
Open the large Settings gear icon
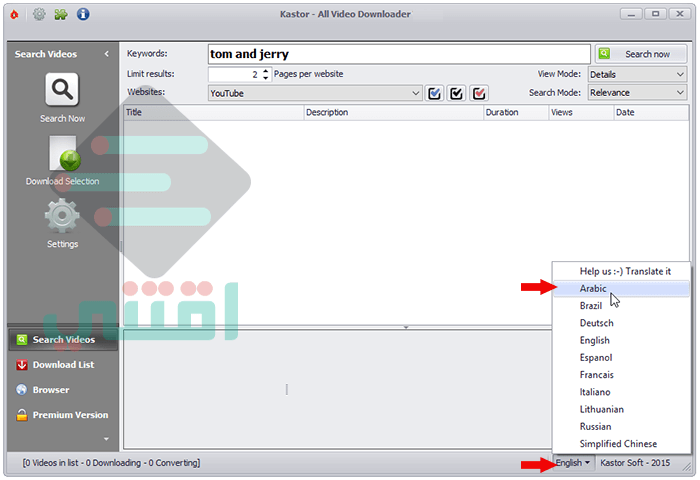coord(62,216)
